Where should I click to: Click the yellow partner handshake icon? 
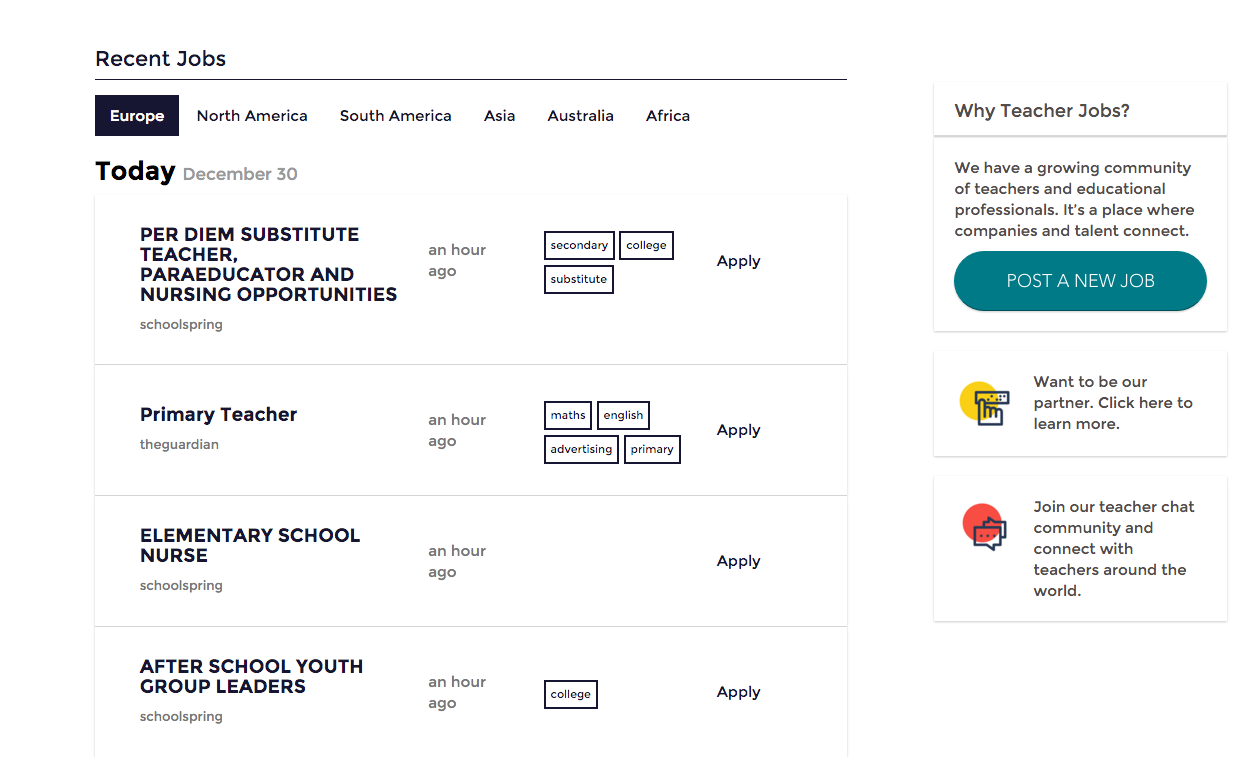click(x=984, y=403)
